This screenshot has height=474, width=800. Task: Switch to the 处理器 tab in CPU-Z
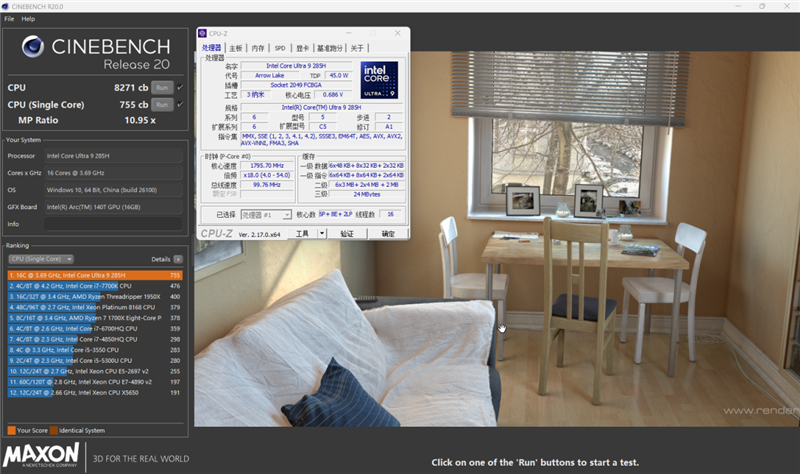tap(211, 48)
